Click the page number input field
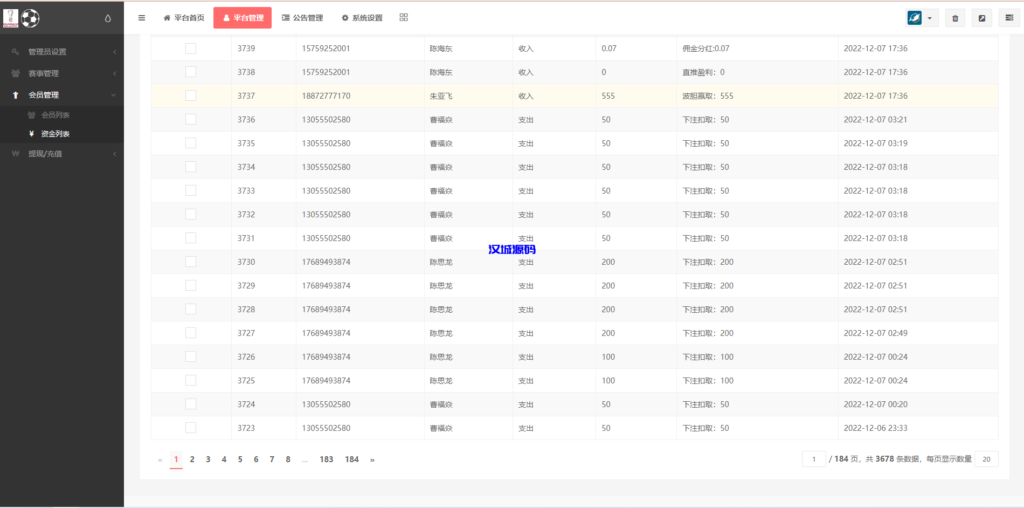This screenshot has width=1024, height=508. point(814,460)
